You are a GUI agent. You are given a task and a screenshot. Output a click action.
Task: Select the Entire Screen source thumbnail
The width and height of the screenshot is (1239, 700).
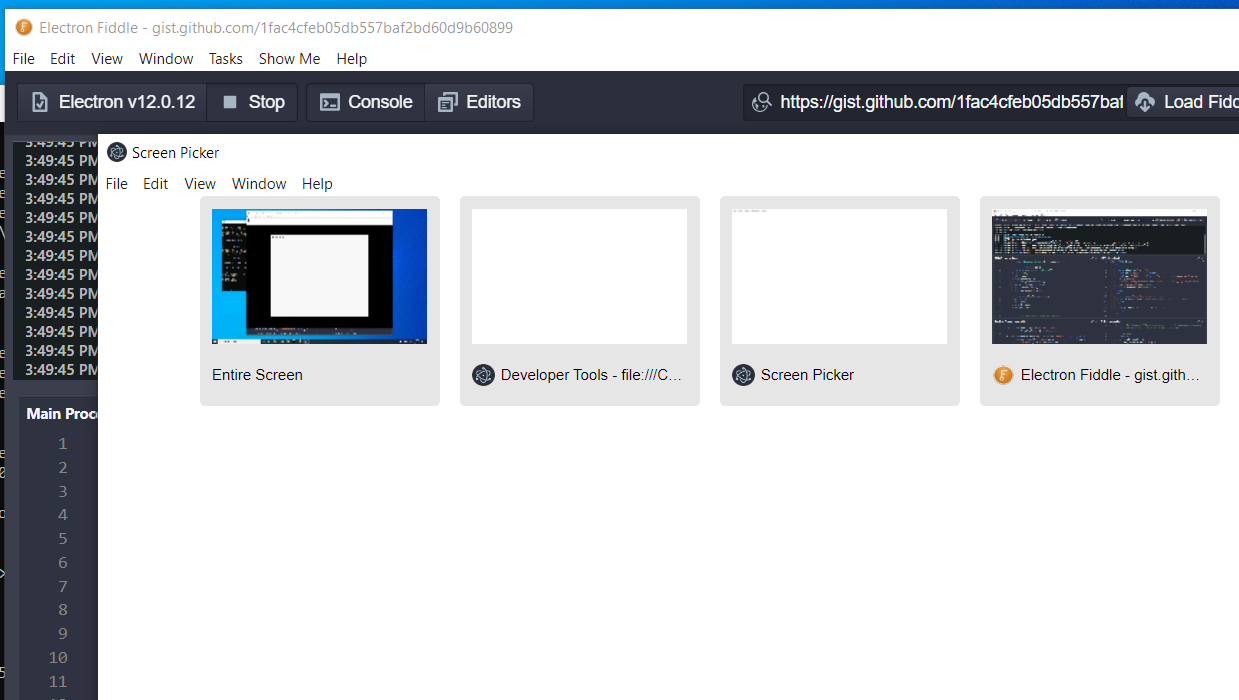318,276
